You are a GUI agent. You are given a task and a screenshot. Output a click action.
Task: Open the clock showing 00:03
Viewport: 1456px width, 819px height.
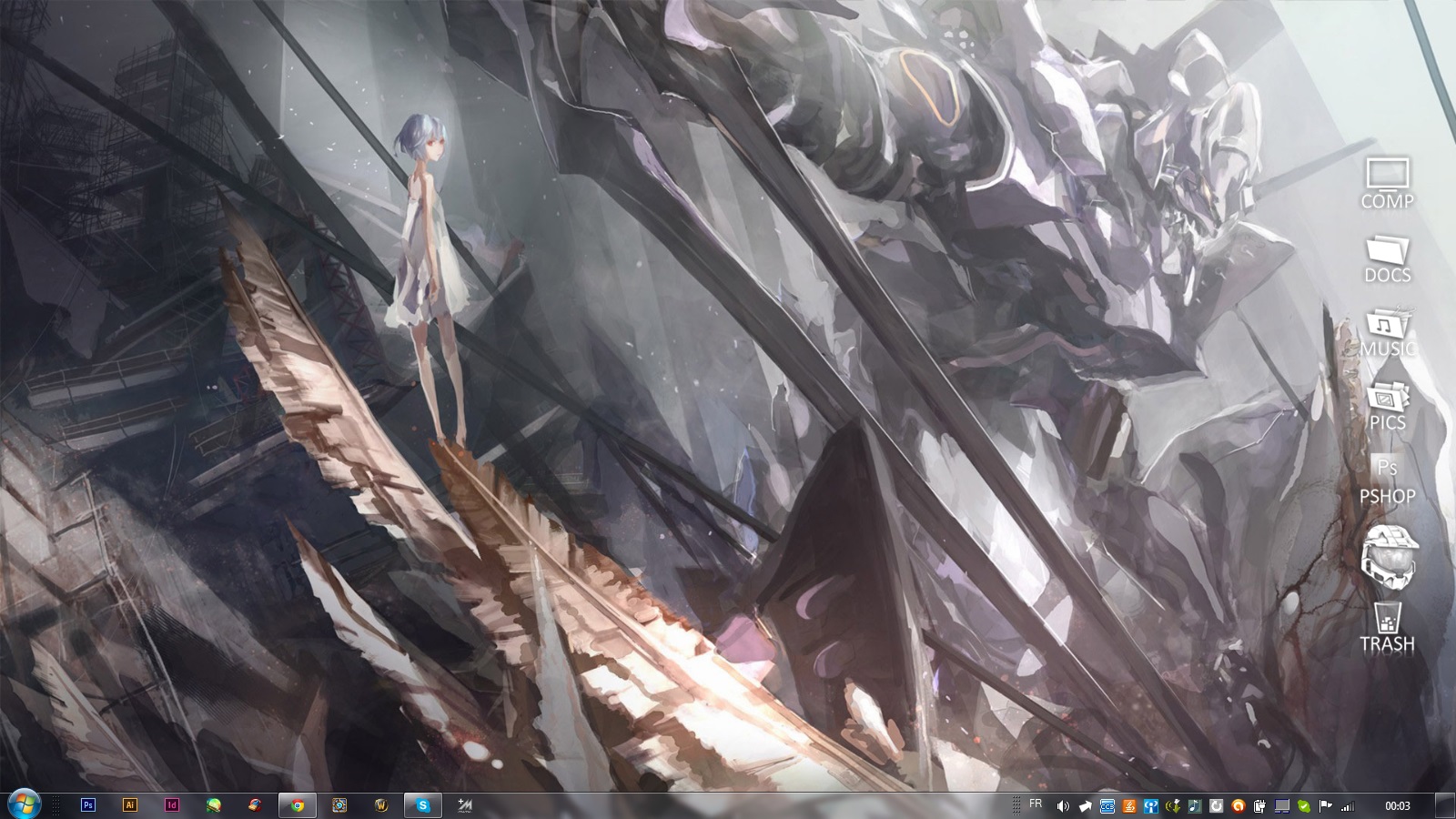point(1398,806)
